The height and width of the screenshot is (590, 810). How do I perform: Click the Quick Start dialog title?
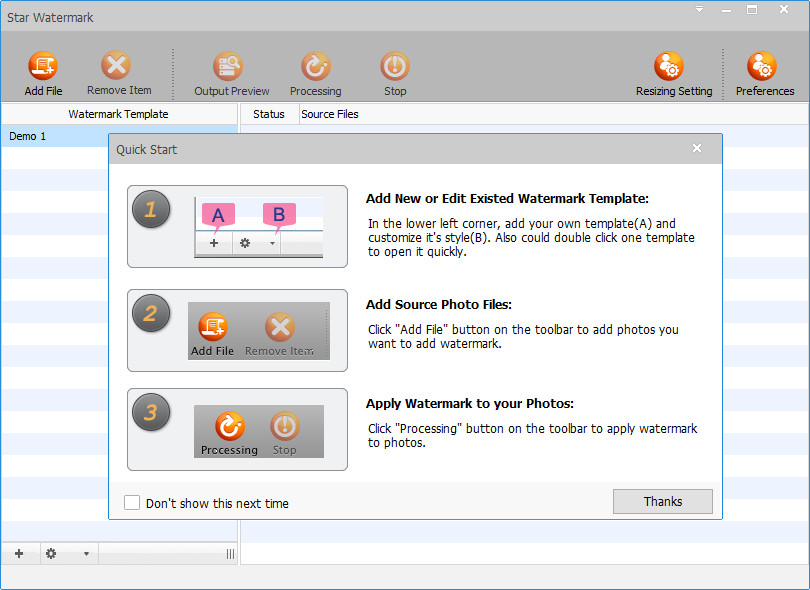(x=146, y=150)
